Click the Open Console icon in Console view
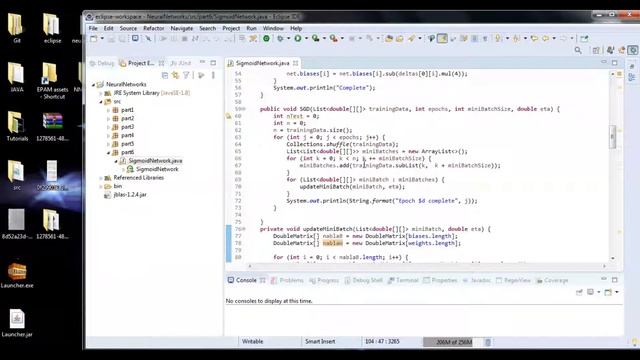 (608, 292)
